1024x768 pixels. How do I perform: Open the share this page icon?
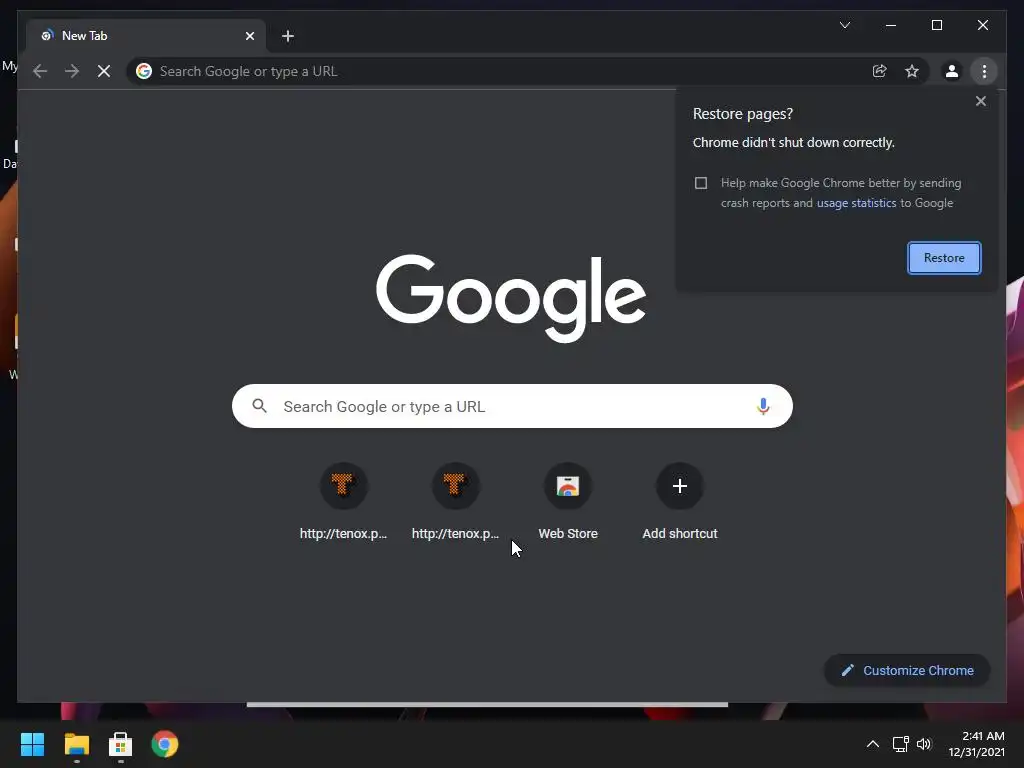pyautogui.click(x=880, y=71)
